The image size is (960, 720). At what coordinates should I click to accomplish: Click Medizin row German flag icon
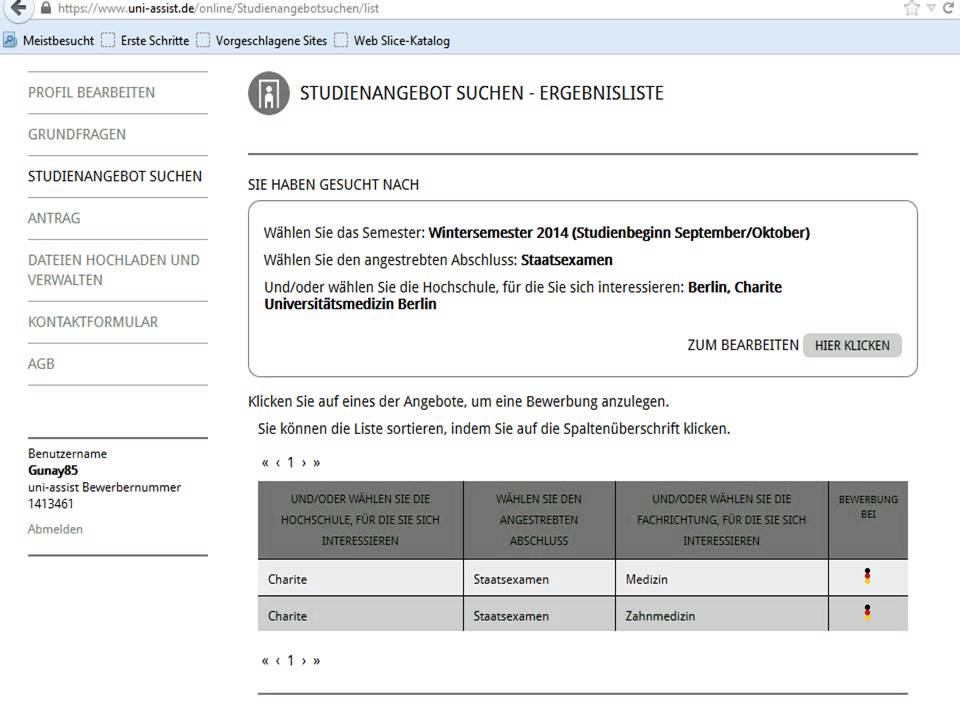point(867,576)
